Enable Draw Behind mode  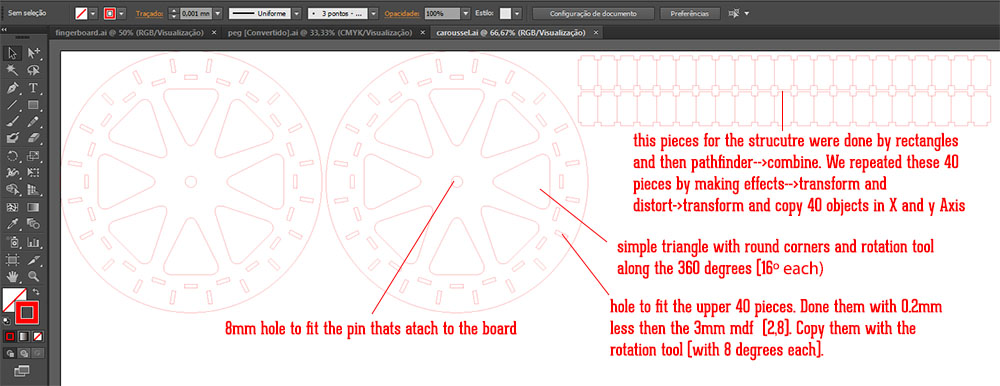pos(24,353)
